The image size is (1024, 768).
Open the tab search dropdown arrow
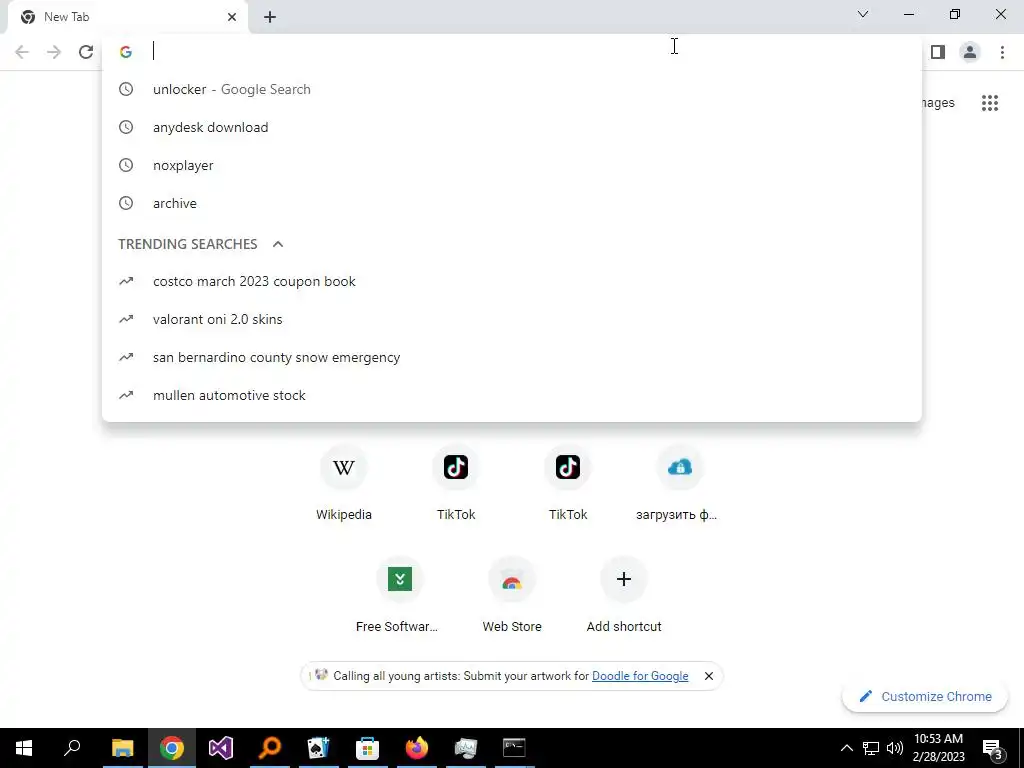tap(863, 14)
